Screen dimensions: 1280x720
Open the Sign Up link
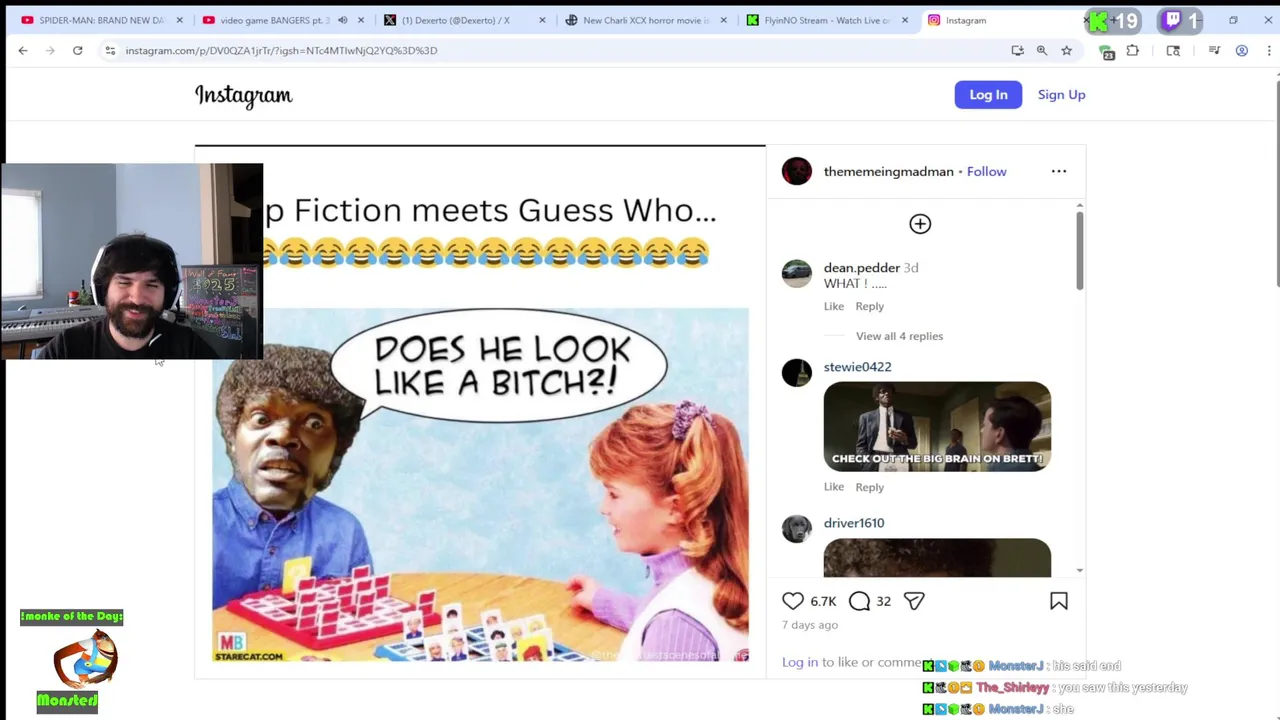pyautogui.click(x=1061, y=95)
